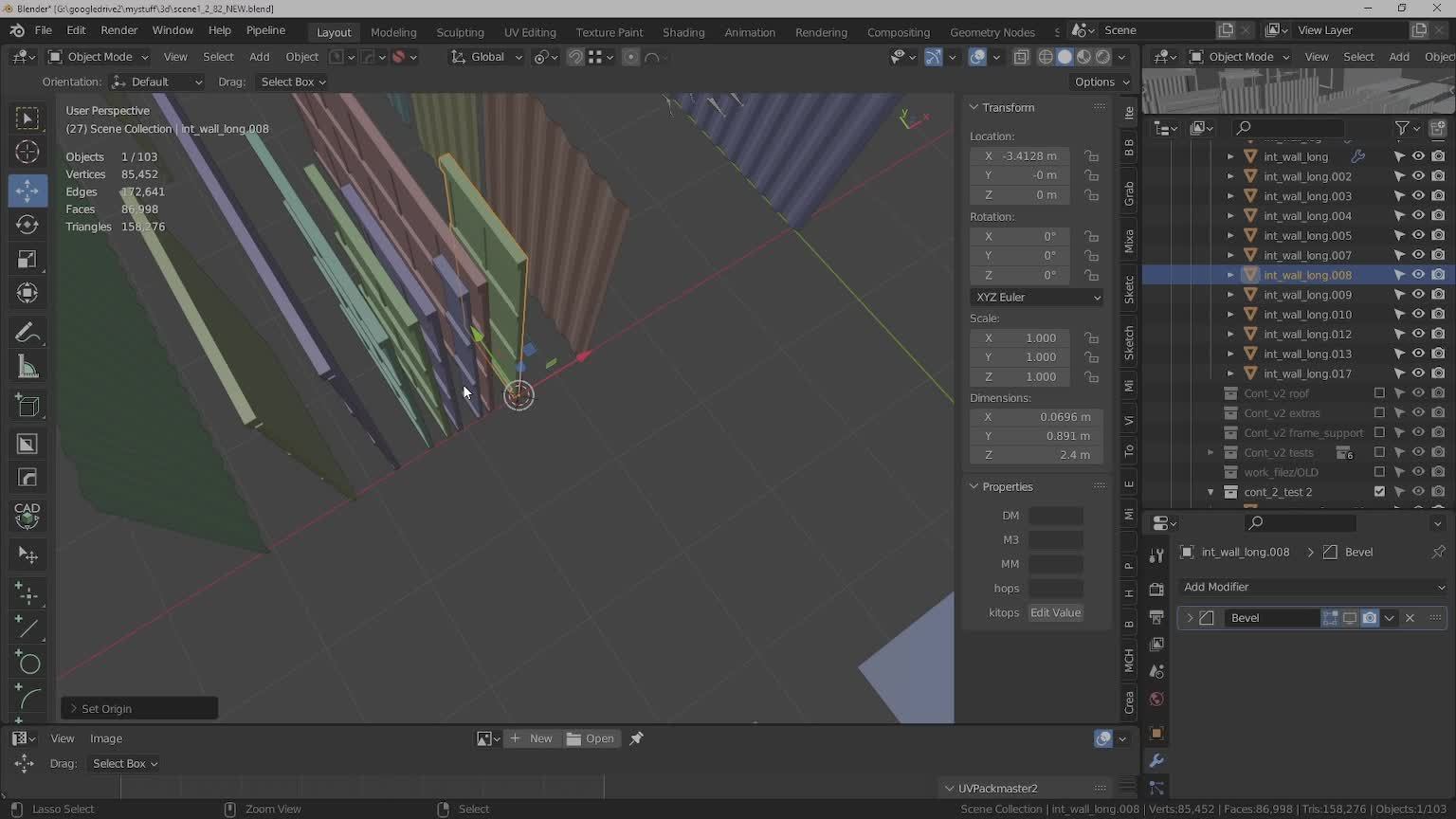The width and height of the screenshot is (1456, 819).
Task: Open the Add Modifier dropdown
Action: (1314, 587)
